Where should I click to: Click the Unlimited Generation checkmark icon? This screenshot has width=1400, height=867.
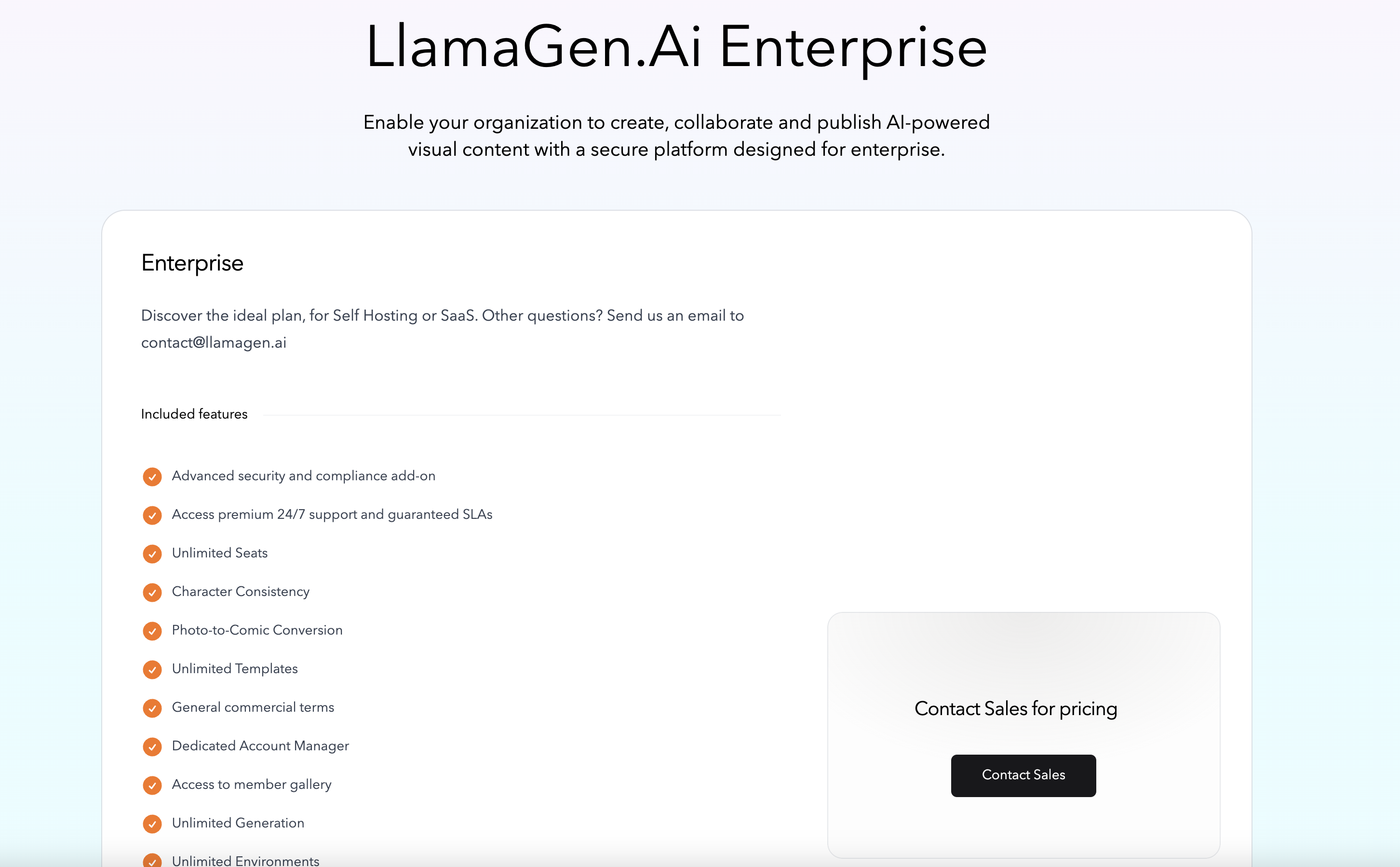pyautogui.click(x=152, y=824)
